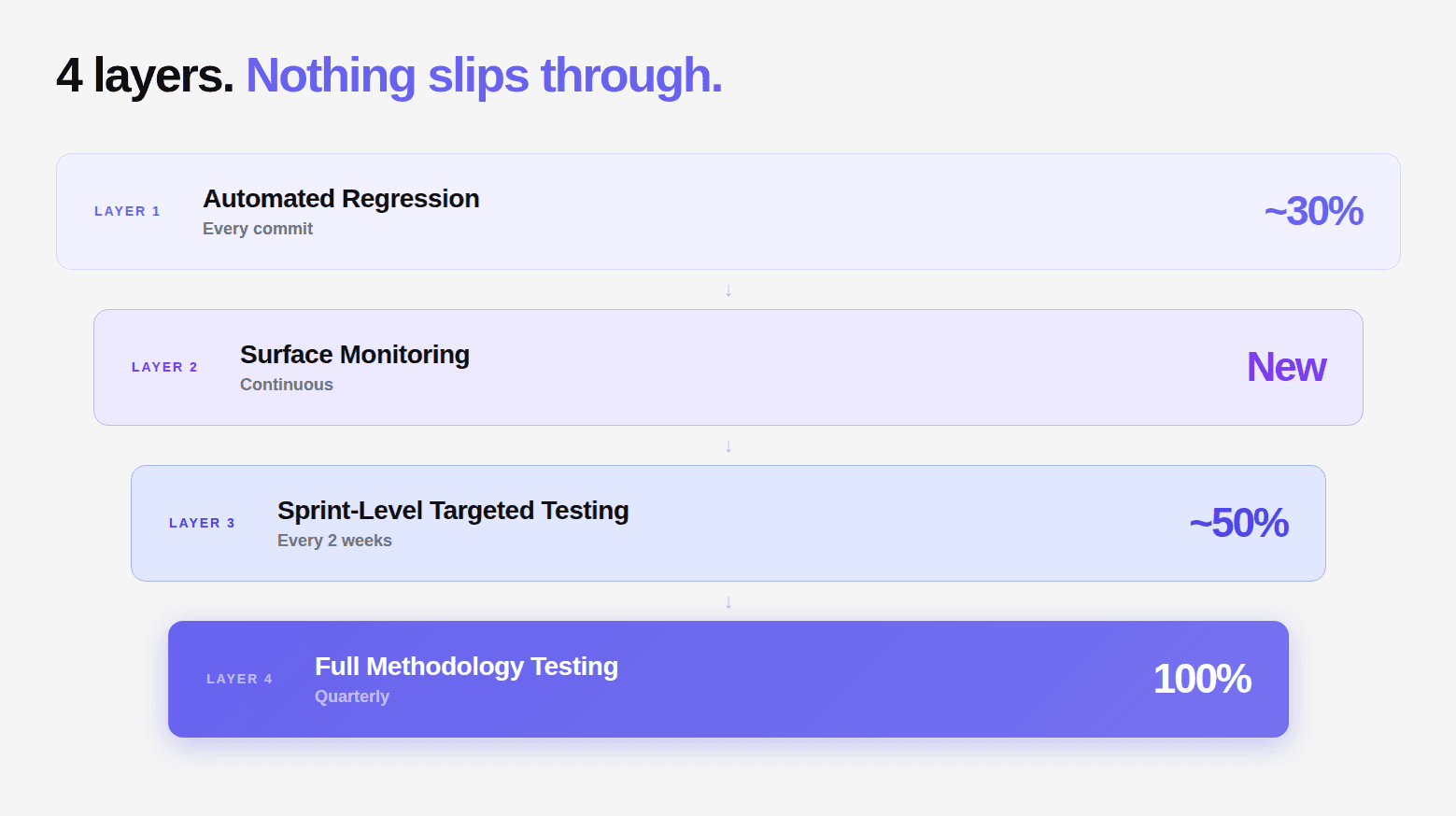Click the arrow above Full Methodology card
This screenshot has width=1456, height=816.
point(728,602)
